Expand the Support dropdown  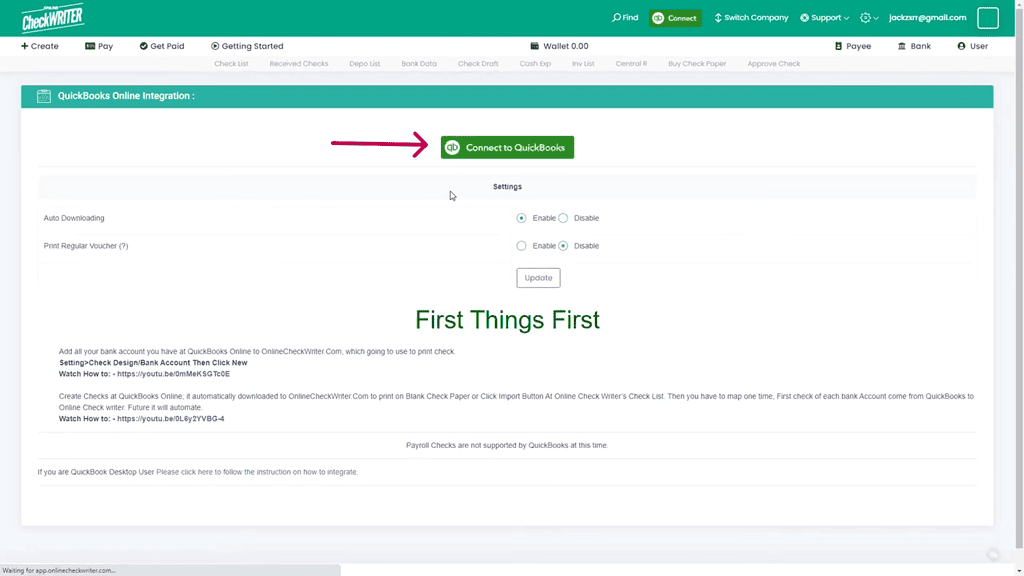(824, 18)
